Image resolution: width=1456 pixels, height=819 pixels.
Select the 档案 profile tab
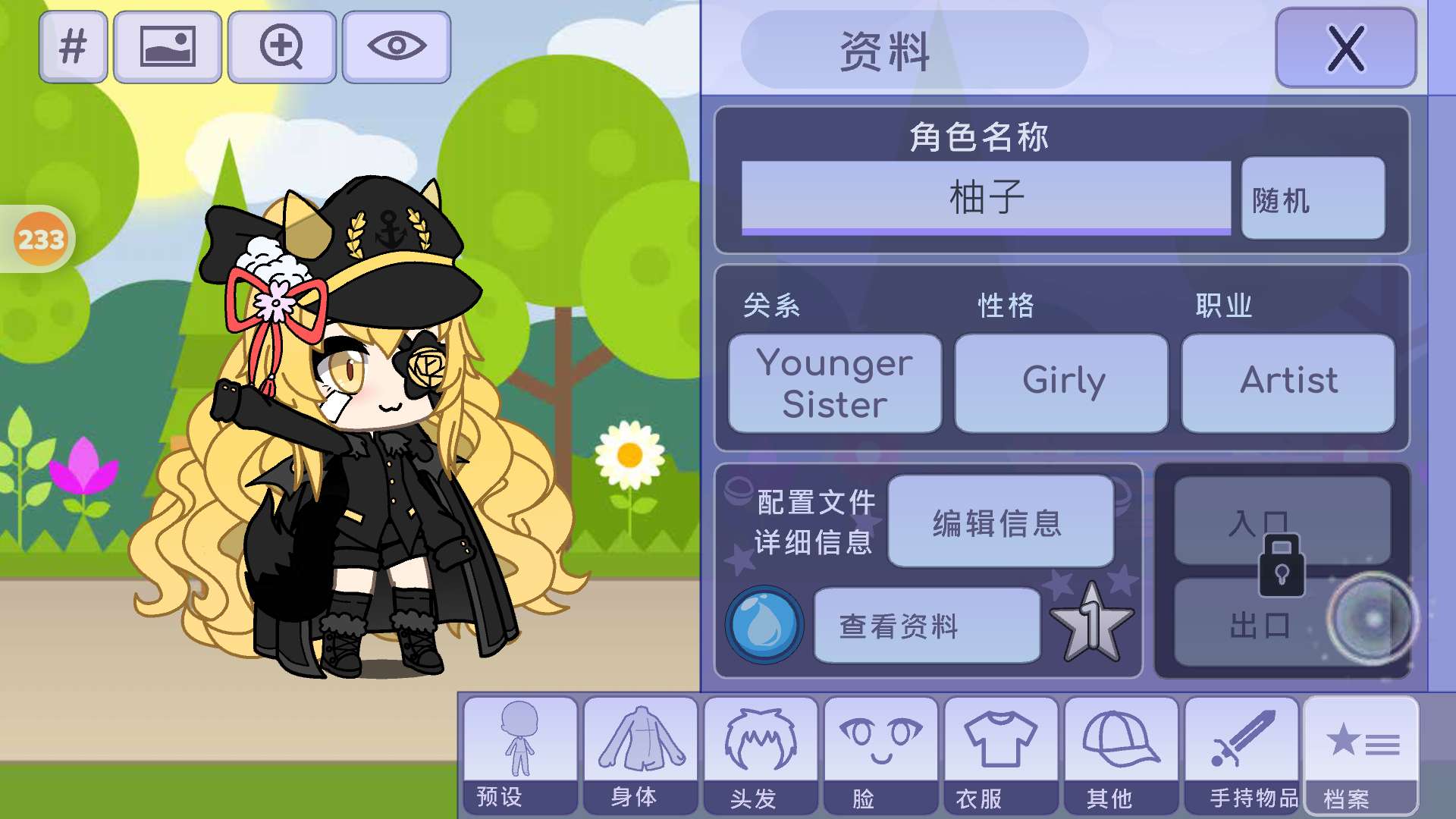pyautogui.click(x=1361, y=756)
